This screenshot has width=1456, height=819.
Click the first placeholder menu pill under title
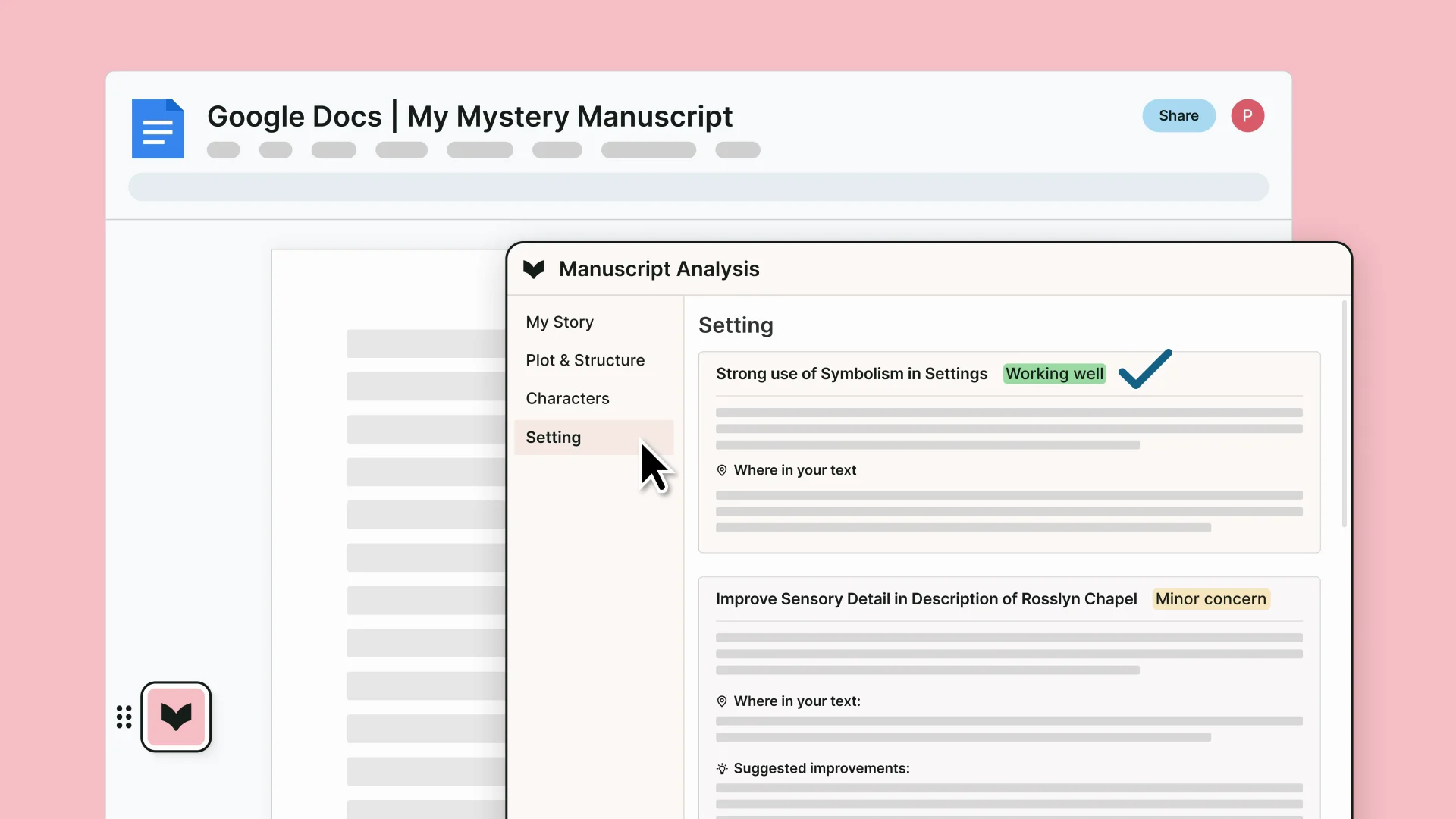[x=223, y=150]
